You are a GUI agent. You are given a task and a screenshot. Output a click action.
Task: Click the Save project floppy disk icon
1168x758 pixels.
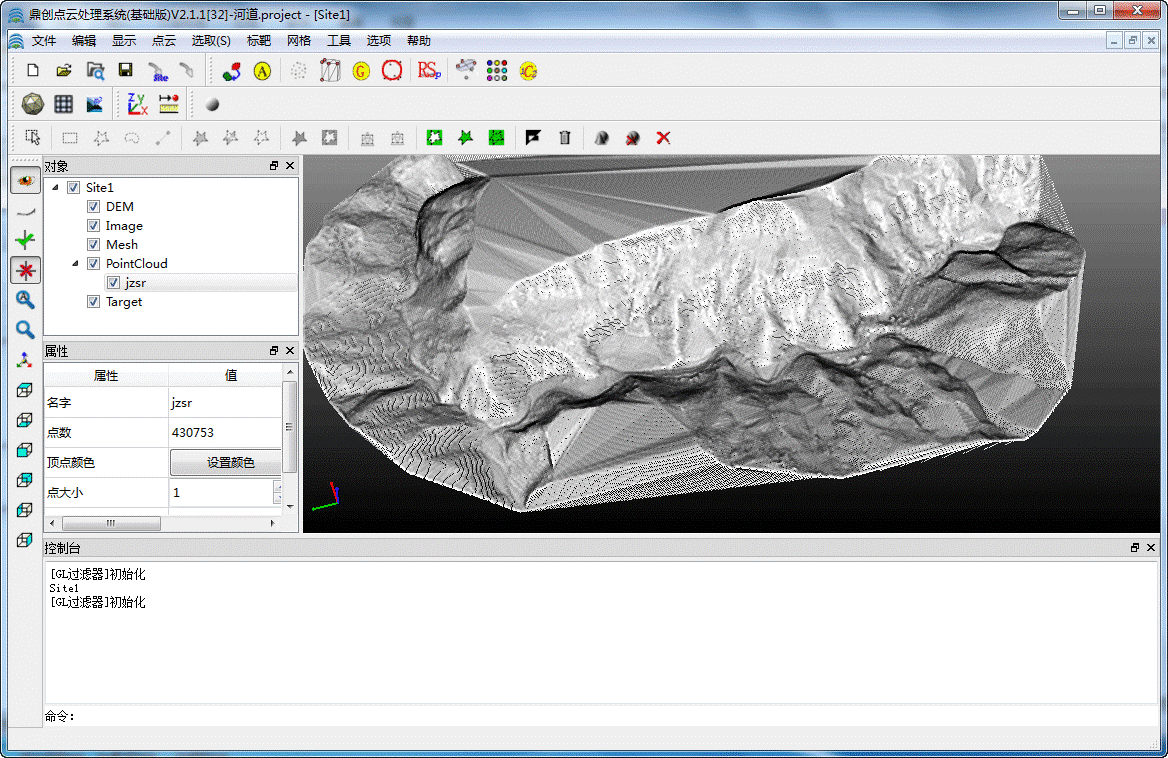coord(125,71)
